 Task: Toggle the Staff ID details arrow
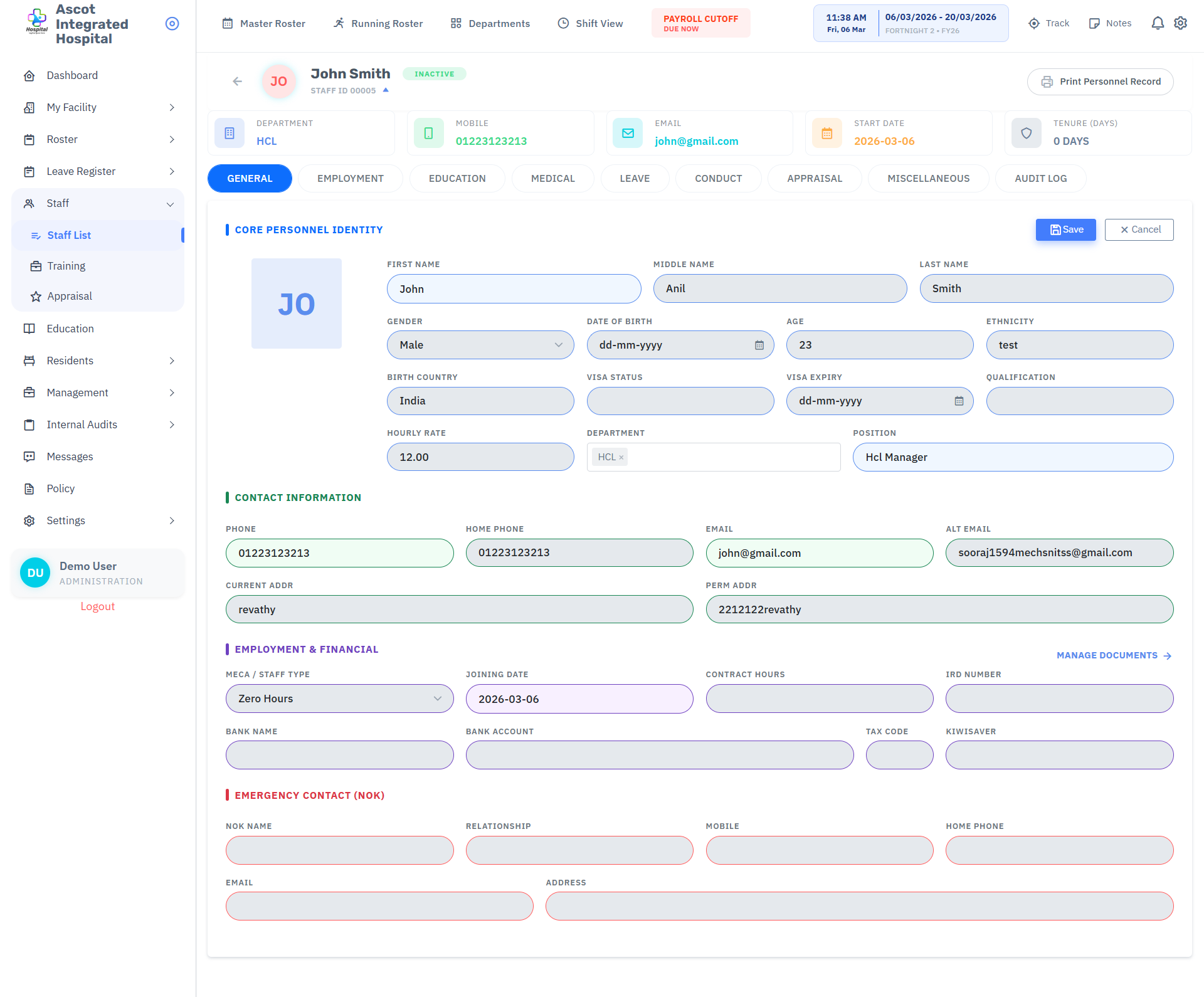[386, 90]
